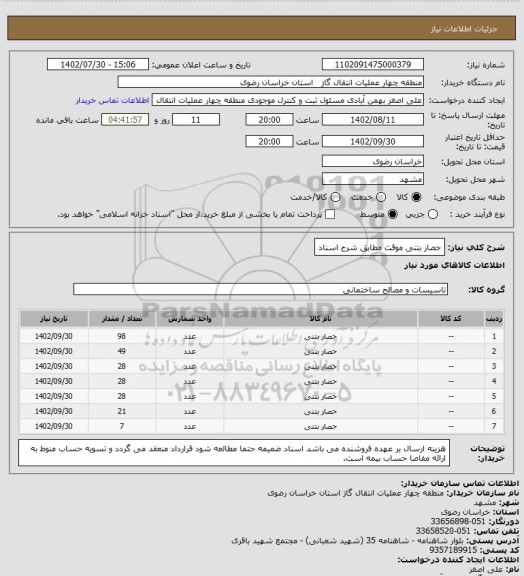
Task: Click the buyer notes description box
Action: 234,453
